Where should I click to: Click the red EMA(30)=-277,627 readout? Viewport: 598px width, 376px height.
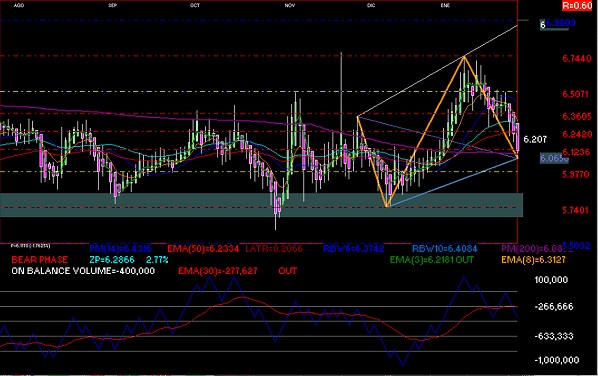218,271
